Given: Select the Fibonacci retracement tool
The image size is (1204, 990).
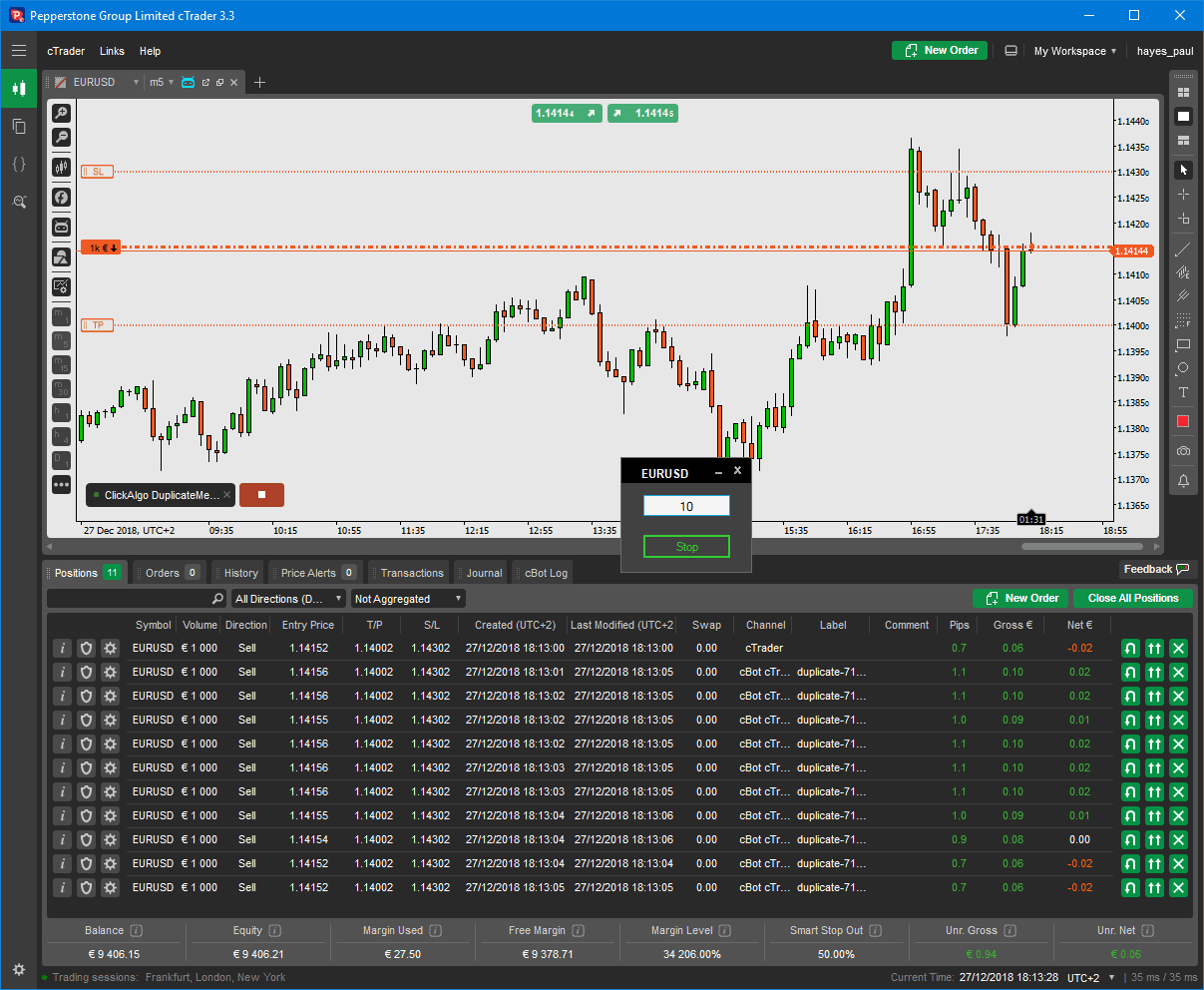Looking at the screenshot, I should pyautogui.click(x=1183, y=320).
